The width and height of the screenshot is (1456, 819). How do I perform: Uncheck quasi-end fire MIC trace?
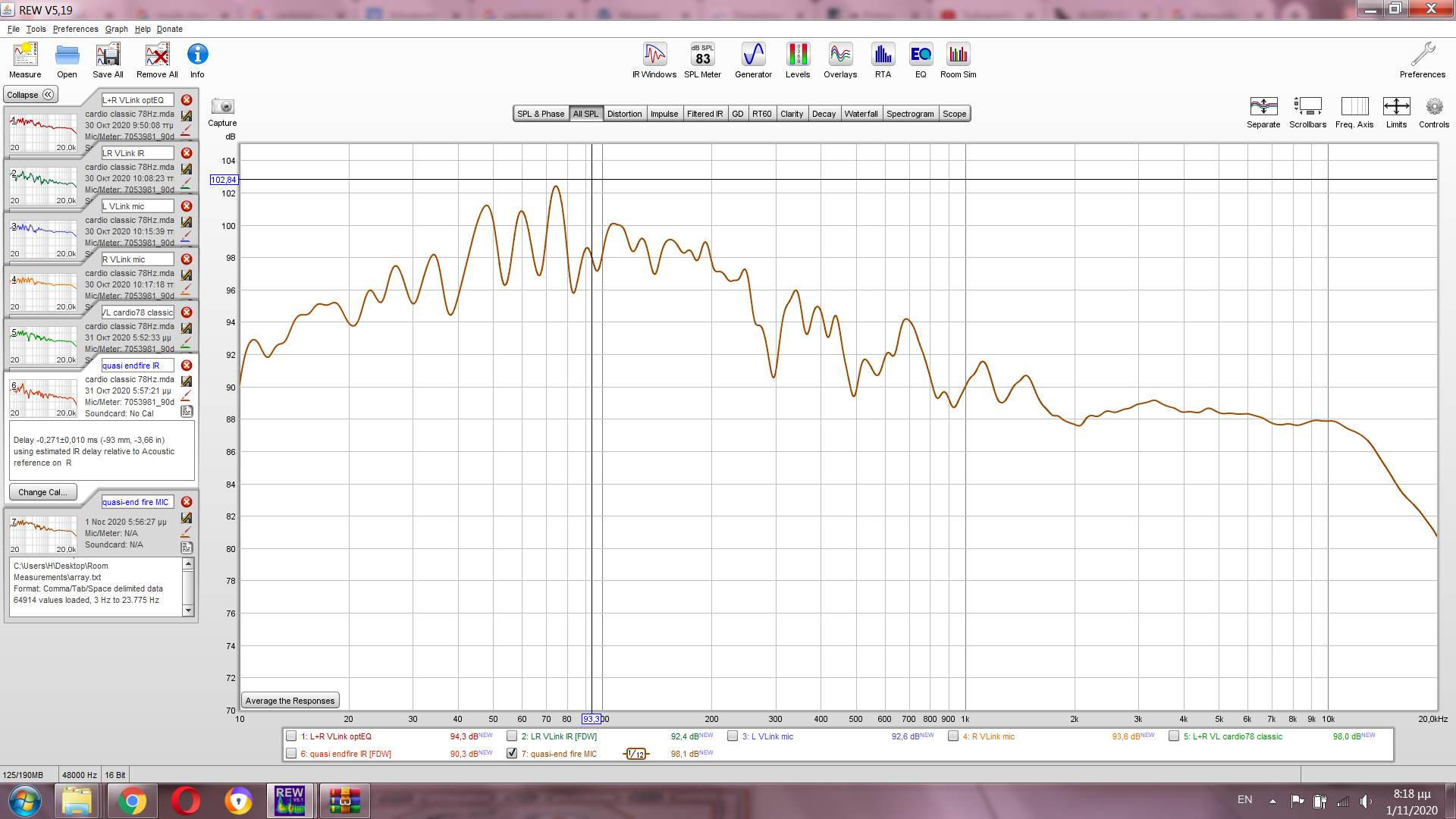coord(512,754)
